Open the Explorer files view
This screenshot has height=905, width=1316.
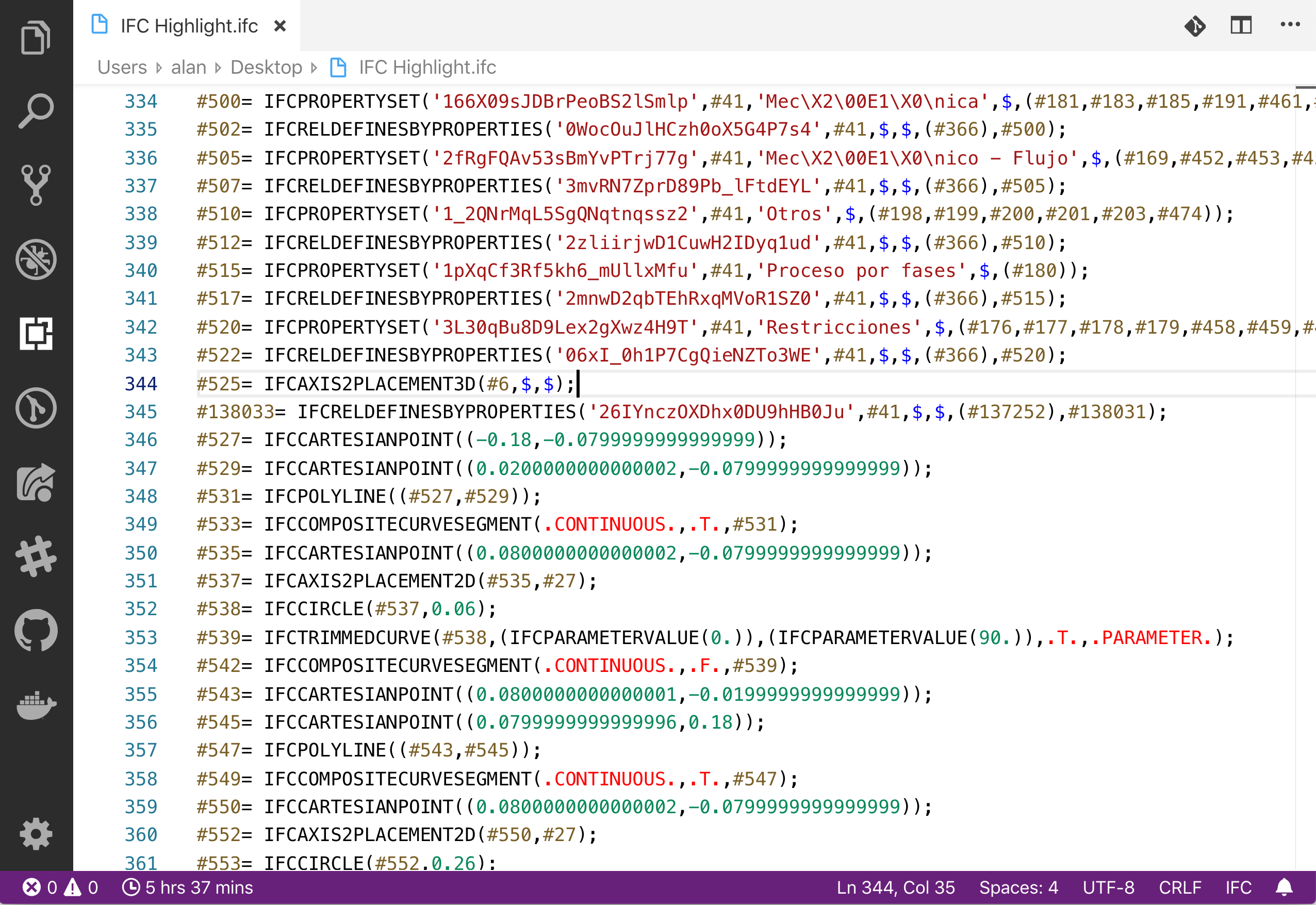(x=36, y=38)
